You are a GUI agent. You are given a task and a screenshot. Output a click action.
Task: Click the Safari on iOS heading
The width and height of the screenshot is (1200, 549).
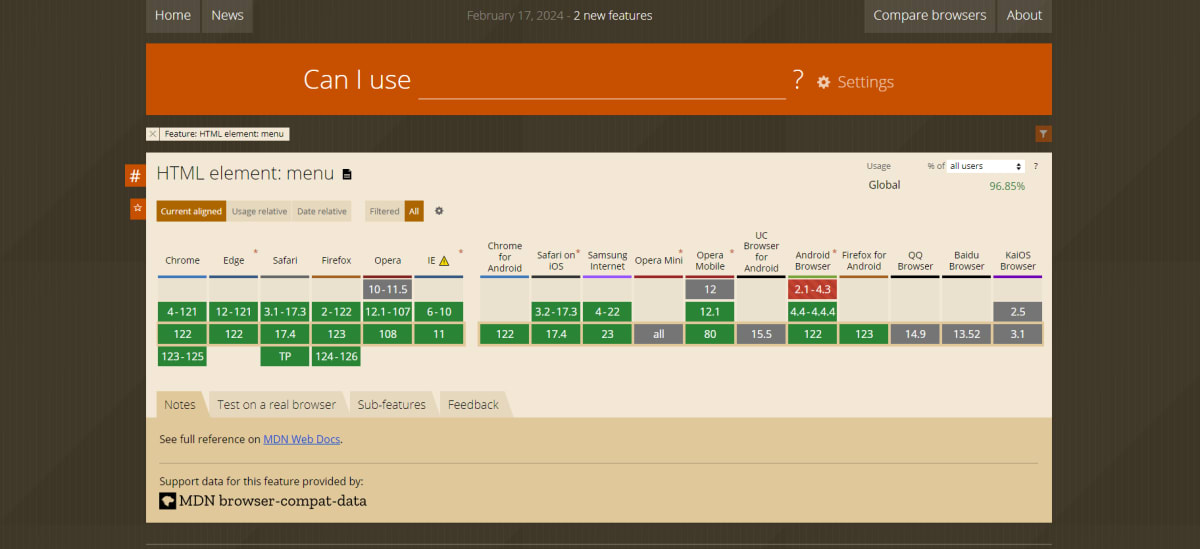coord(556,260)
